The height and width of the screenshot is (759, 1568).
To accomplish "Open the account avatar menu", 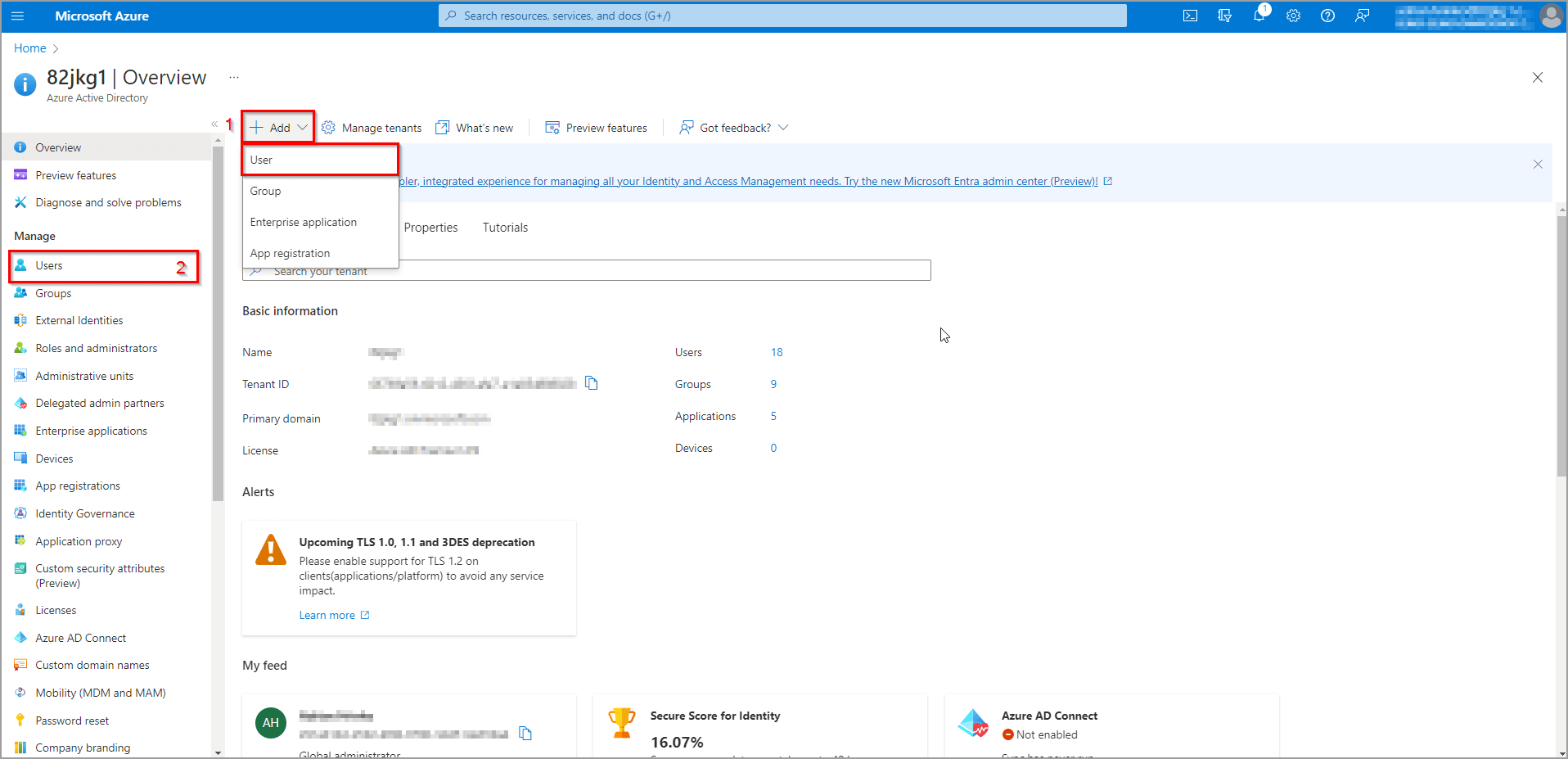I will pos(1551,16).
